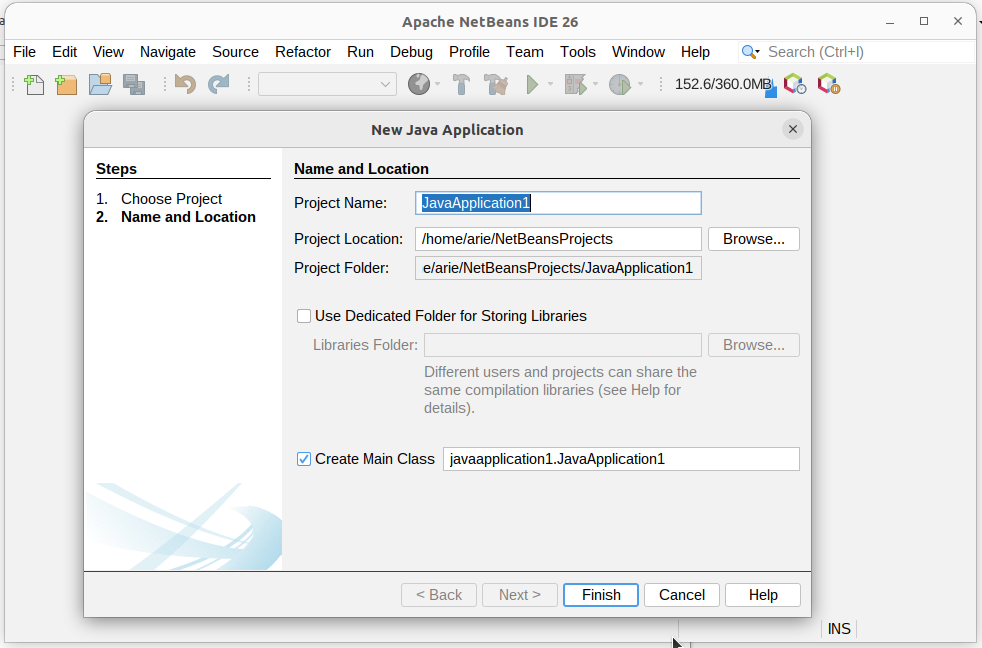Enable Use Dedicated Folder for Storing Libraries

(x=304, y=316)
